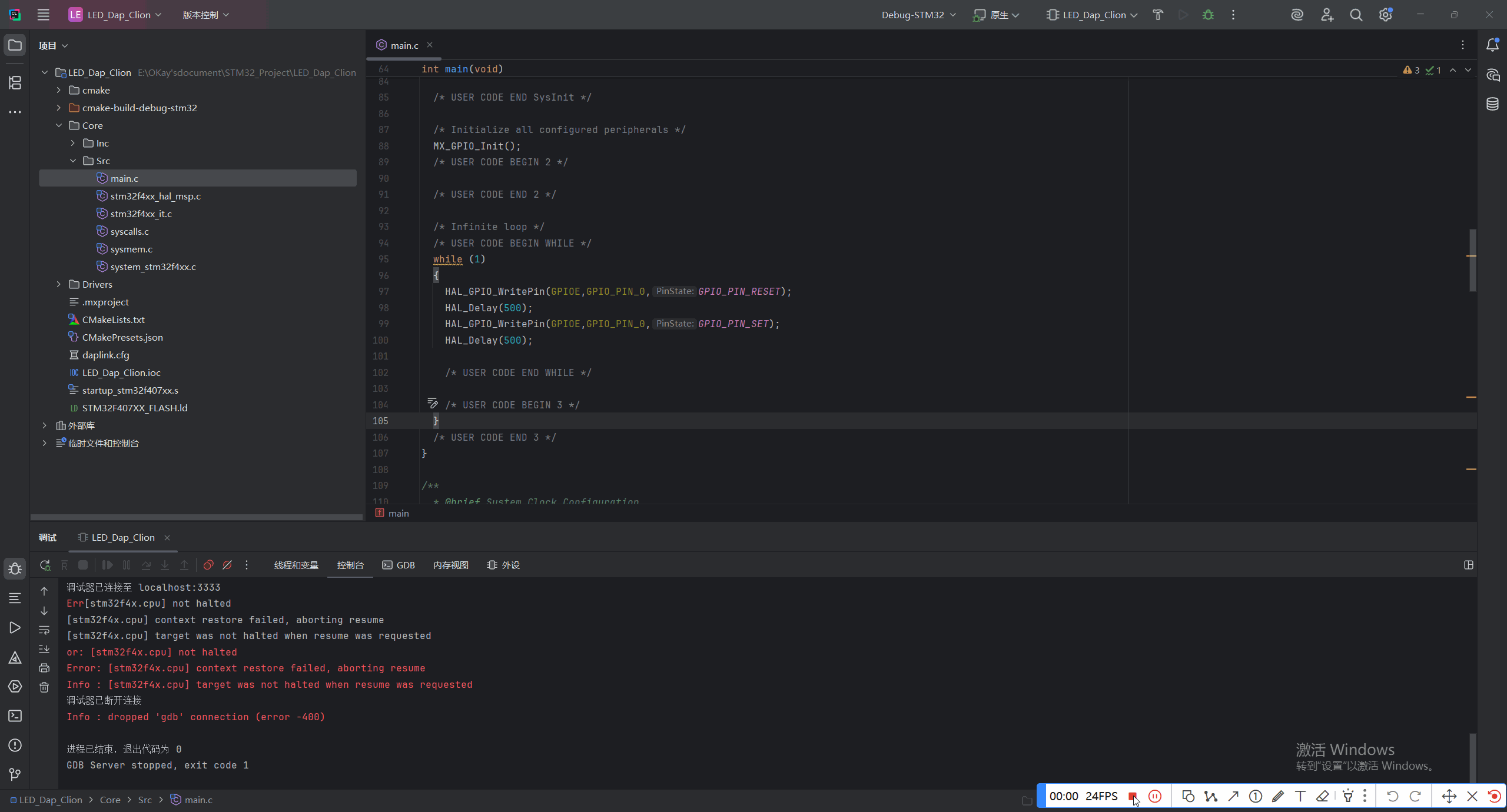
Task: Expand the cmake folder
Action: pos(58,90)
